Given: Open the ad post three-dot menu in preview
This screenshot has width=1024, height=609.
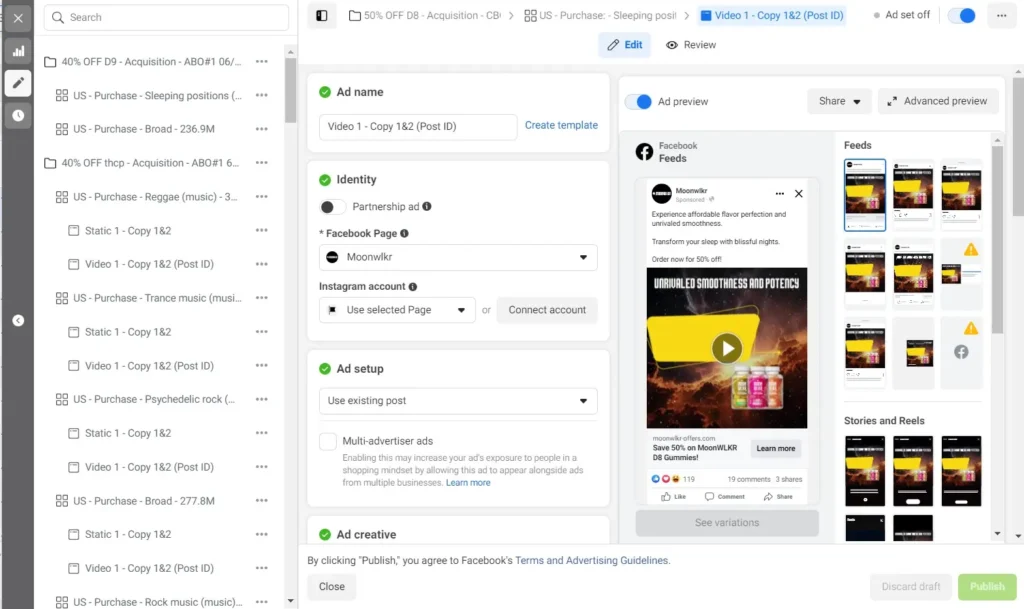Looking at the screenshot, I should pos(780,194).
